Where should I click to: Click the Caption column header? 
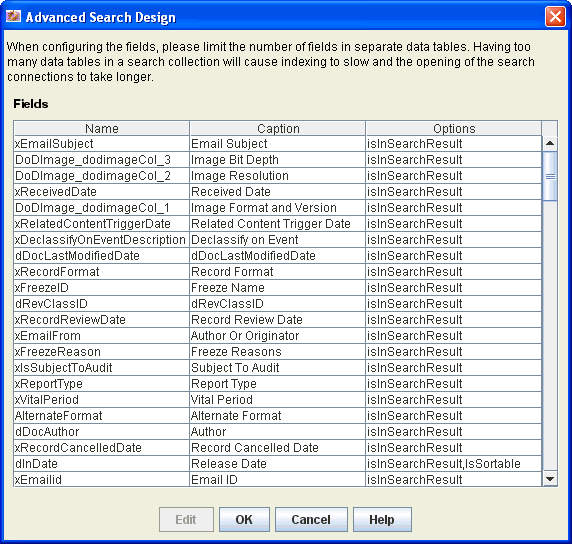[x=278, y=128]
